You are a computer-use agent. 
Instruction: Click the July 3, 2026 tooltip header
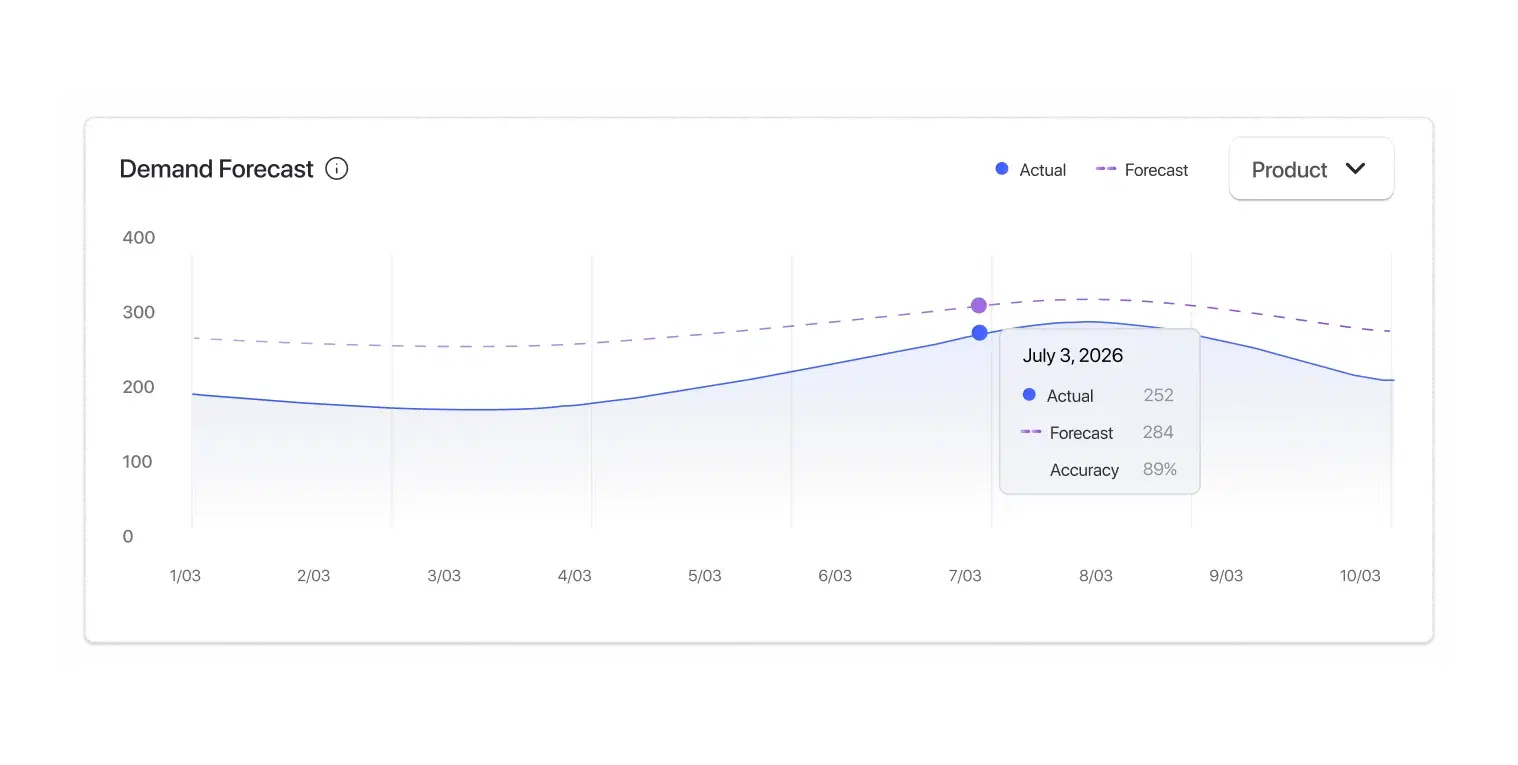click(x=1072, y=355)
